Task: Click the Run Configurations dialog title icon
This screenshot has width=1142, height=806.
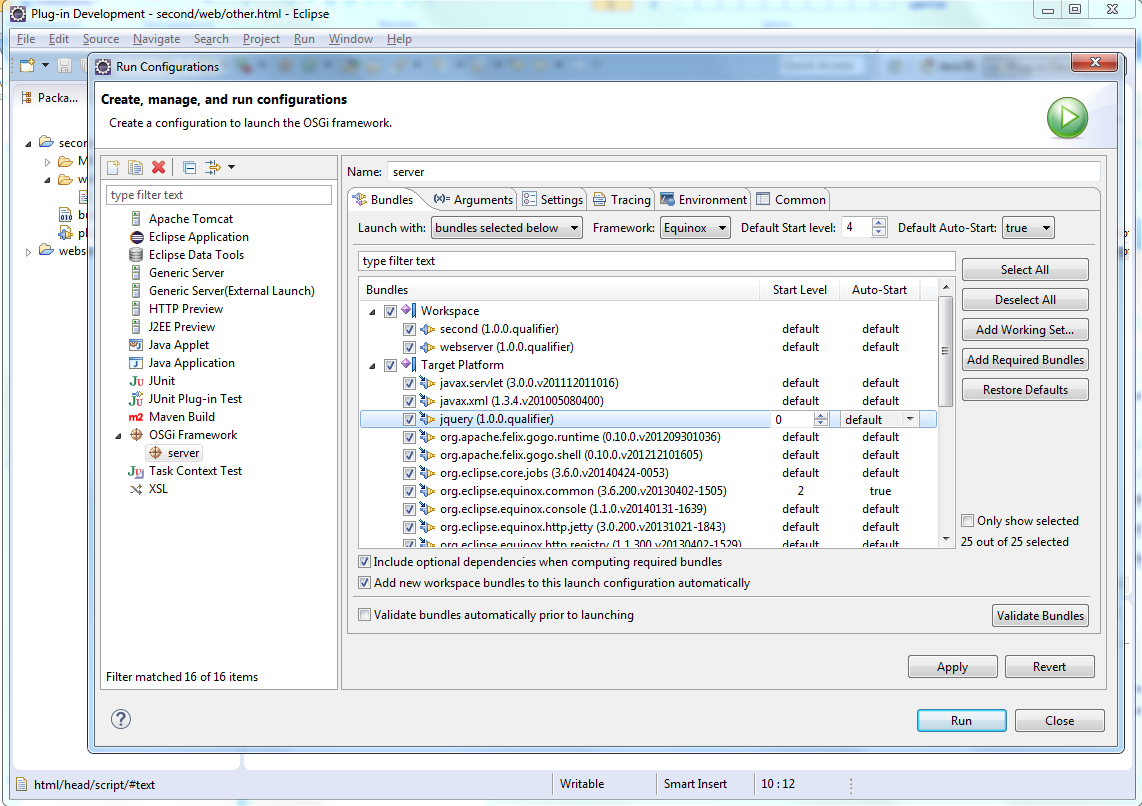Action: point(103,67)
